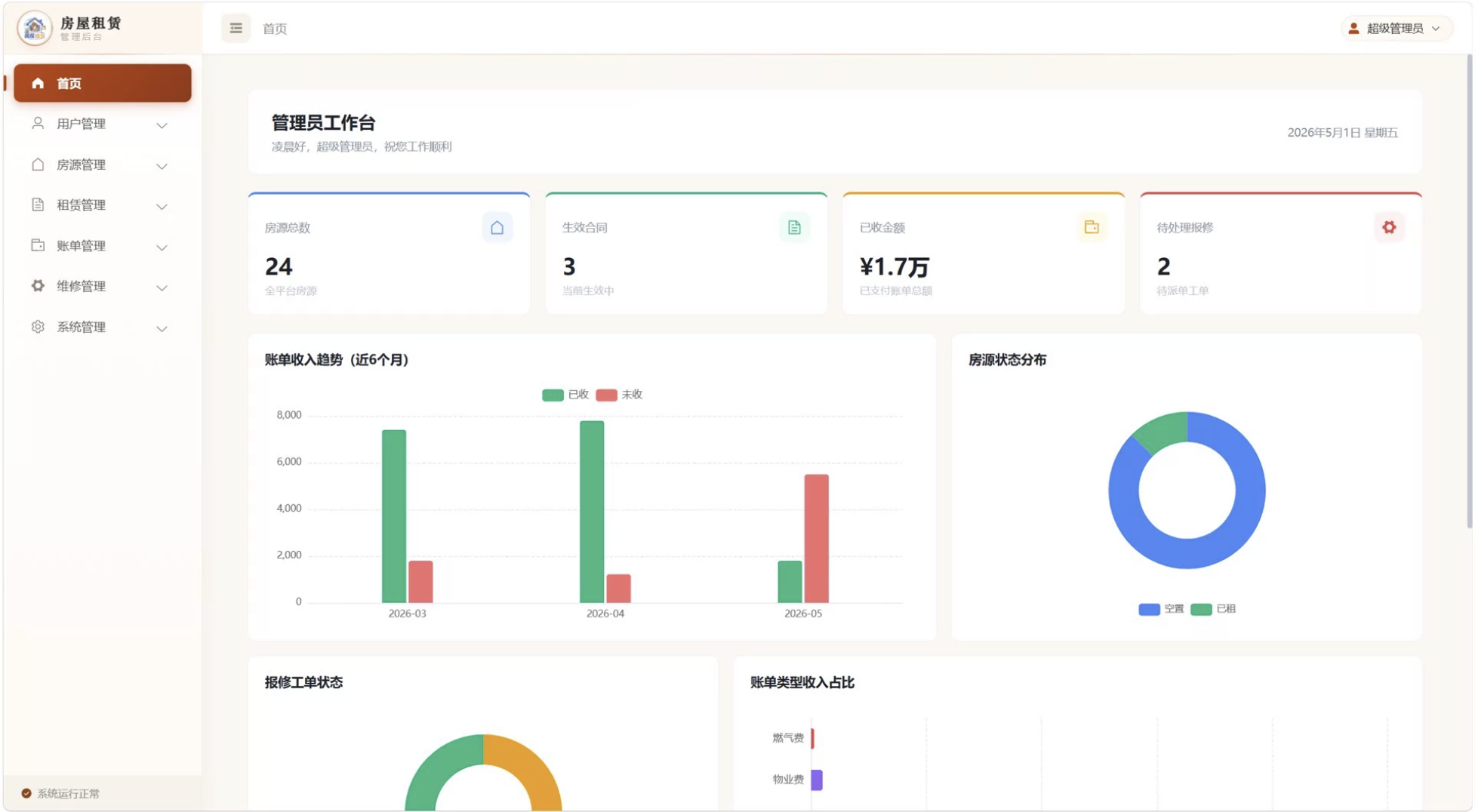Expand the 房源管理 submenu chevron
This screenshot has height=812, width=1475.
pyautogui.click(x=162, y=165)
